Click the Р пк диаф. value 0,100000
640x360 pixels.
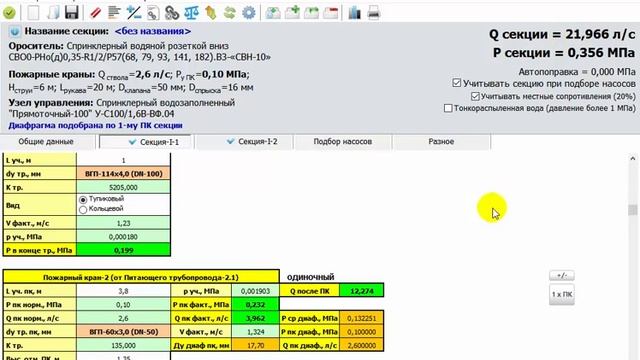coord(362,332)
